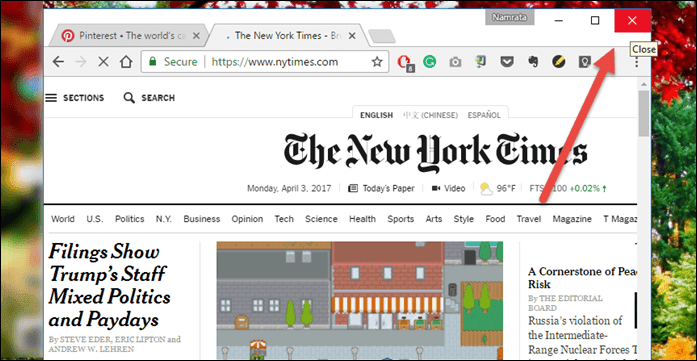Open the Travel section
This screenshot has height=361, width=697.
[529, 219]
